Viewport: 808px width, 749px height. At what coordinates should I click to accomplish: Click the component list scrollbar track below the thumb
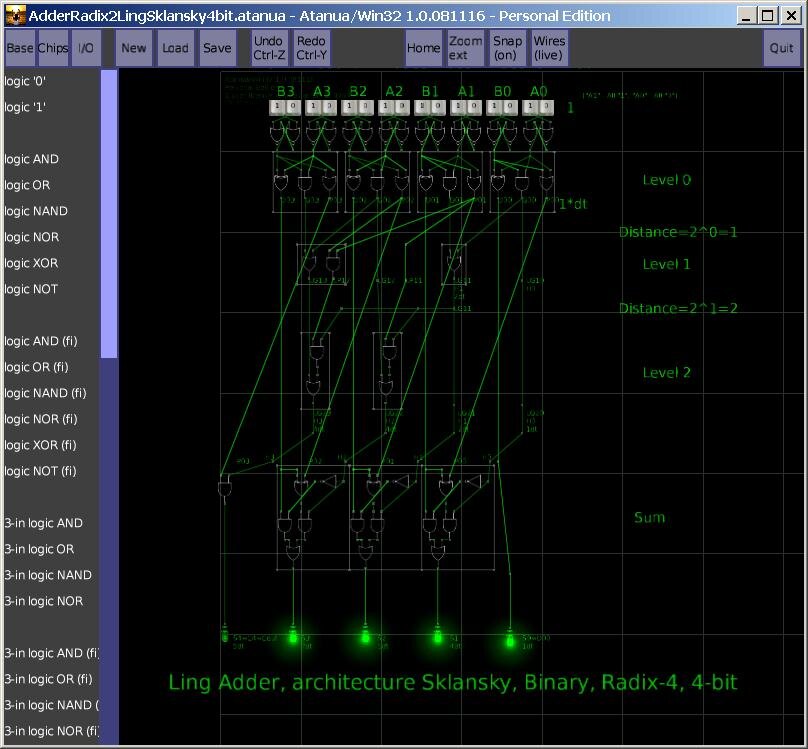coord(109,551)
